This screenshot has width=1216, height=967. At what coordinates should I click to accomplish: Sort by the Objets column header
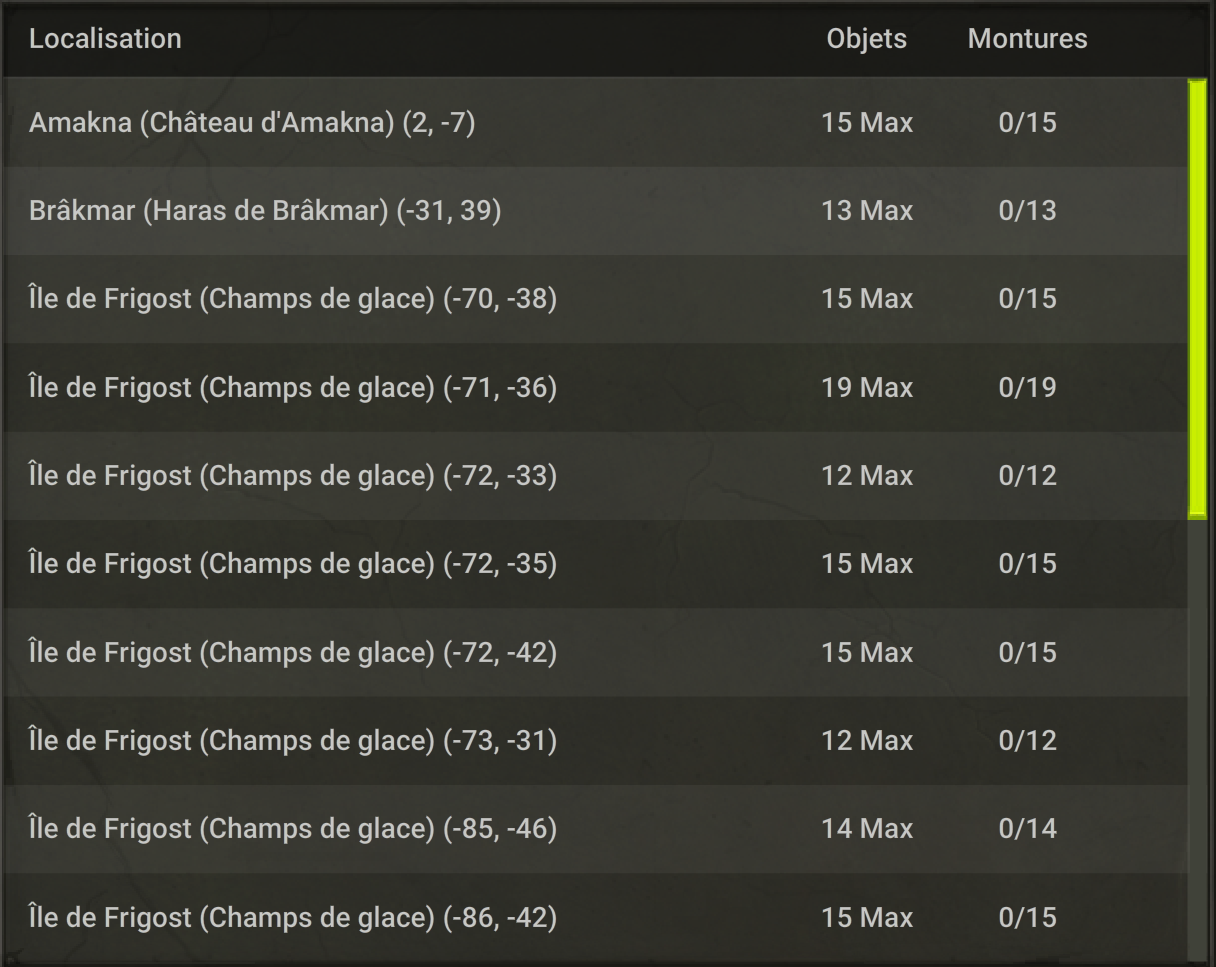click(867, 39)
